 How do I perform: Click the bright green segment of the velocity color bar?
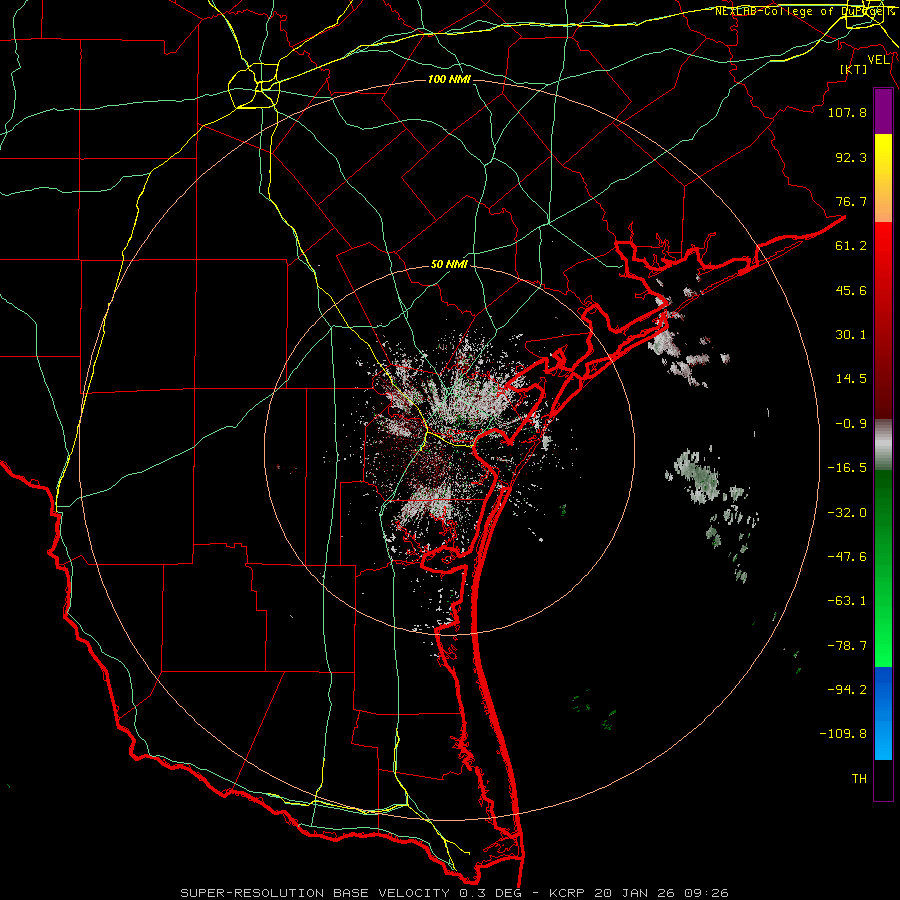click(883, 568)
